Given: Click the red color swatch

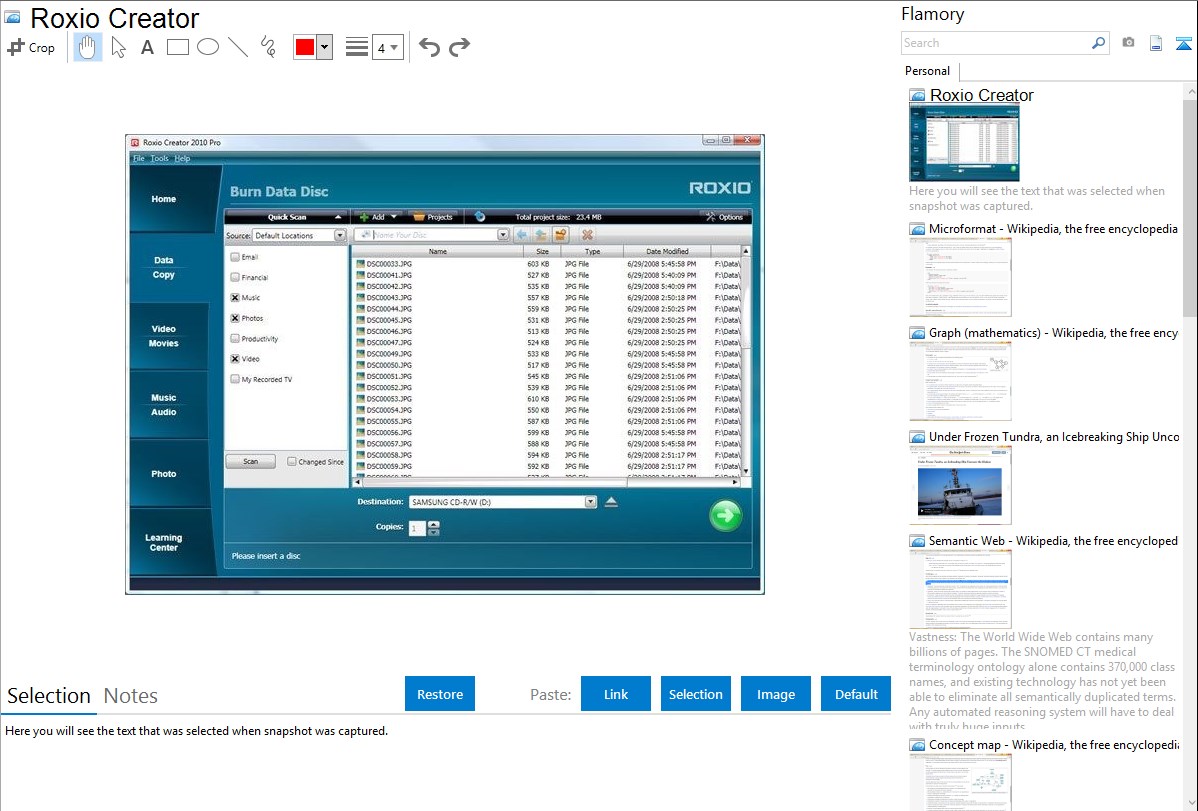Looking at the screenshot, I should [305, 47].
